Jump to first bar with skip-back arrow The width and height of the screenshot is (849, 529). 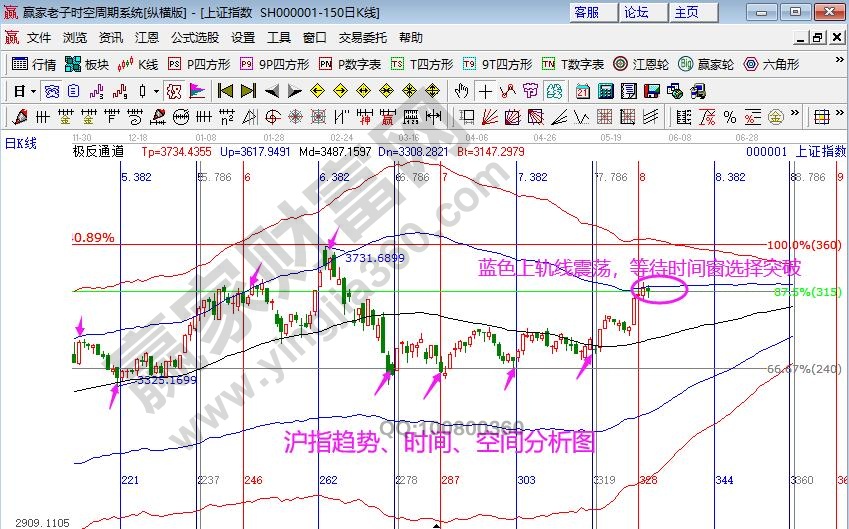tap(224, 91)
